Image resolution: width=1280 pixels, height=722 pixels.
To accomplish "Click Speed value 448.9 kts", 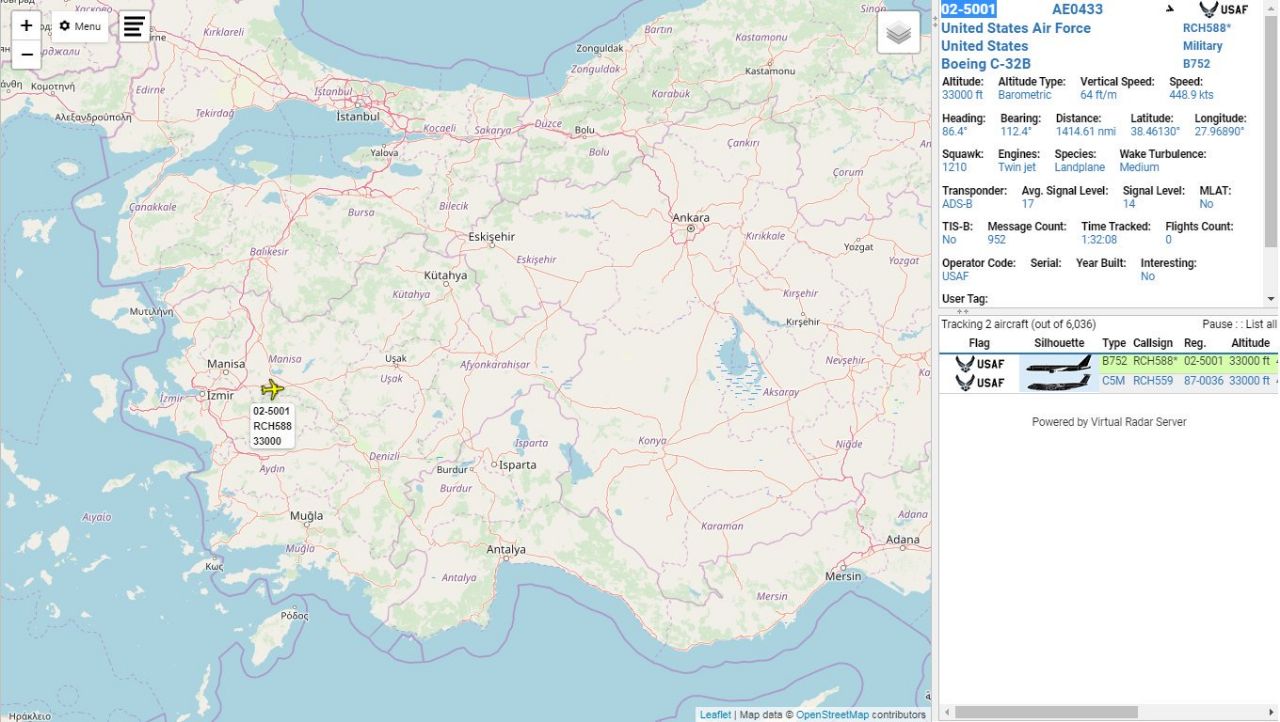I will (1191, 95).
